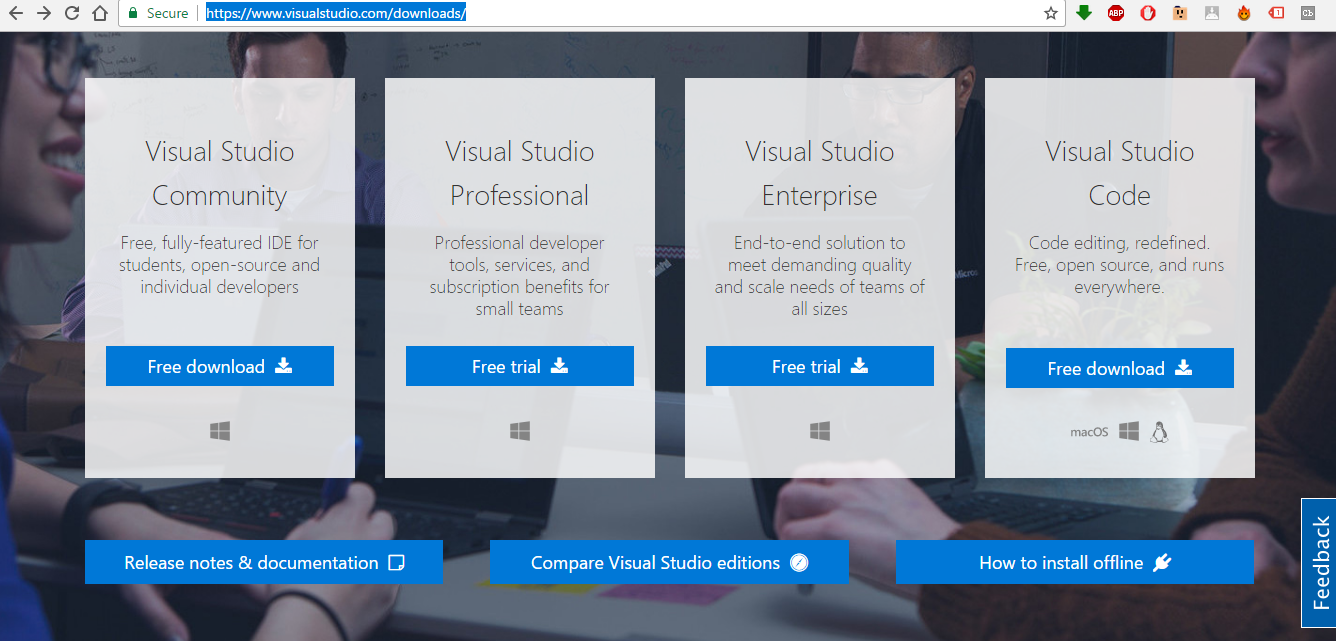Click the browser Back arrow
This screenshot has height=641, width=1336.
point(15,13)
